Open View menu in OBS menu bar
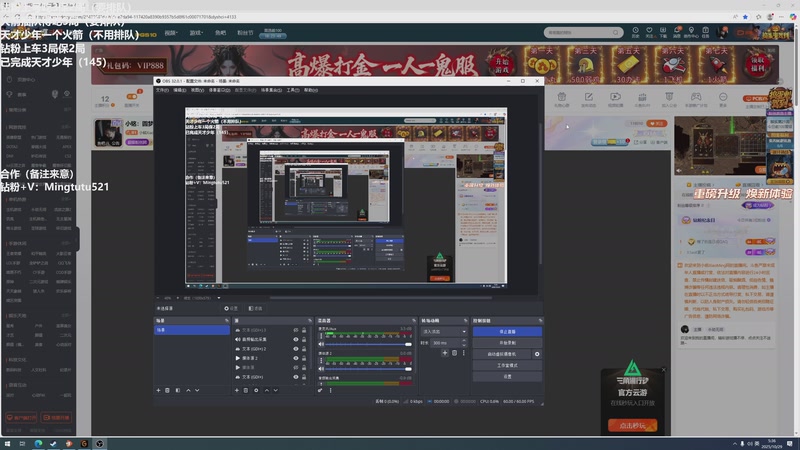800x450 pixels. [197, 90]
